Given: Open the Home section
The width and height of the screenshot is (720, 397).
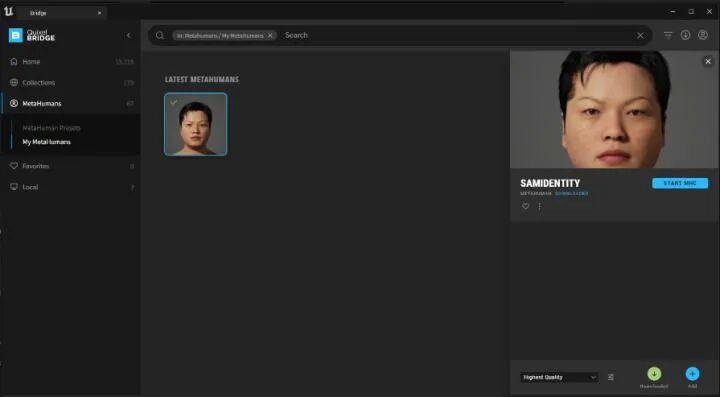Looking at the screenshot, I should (x=71, y=62).
